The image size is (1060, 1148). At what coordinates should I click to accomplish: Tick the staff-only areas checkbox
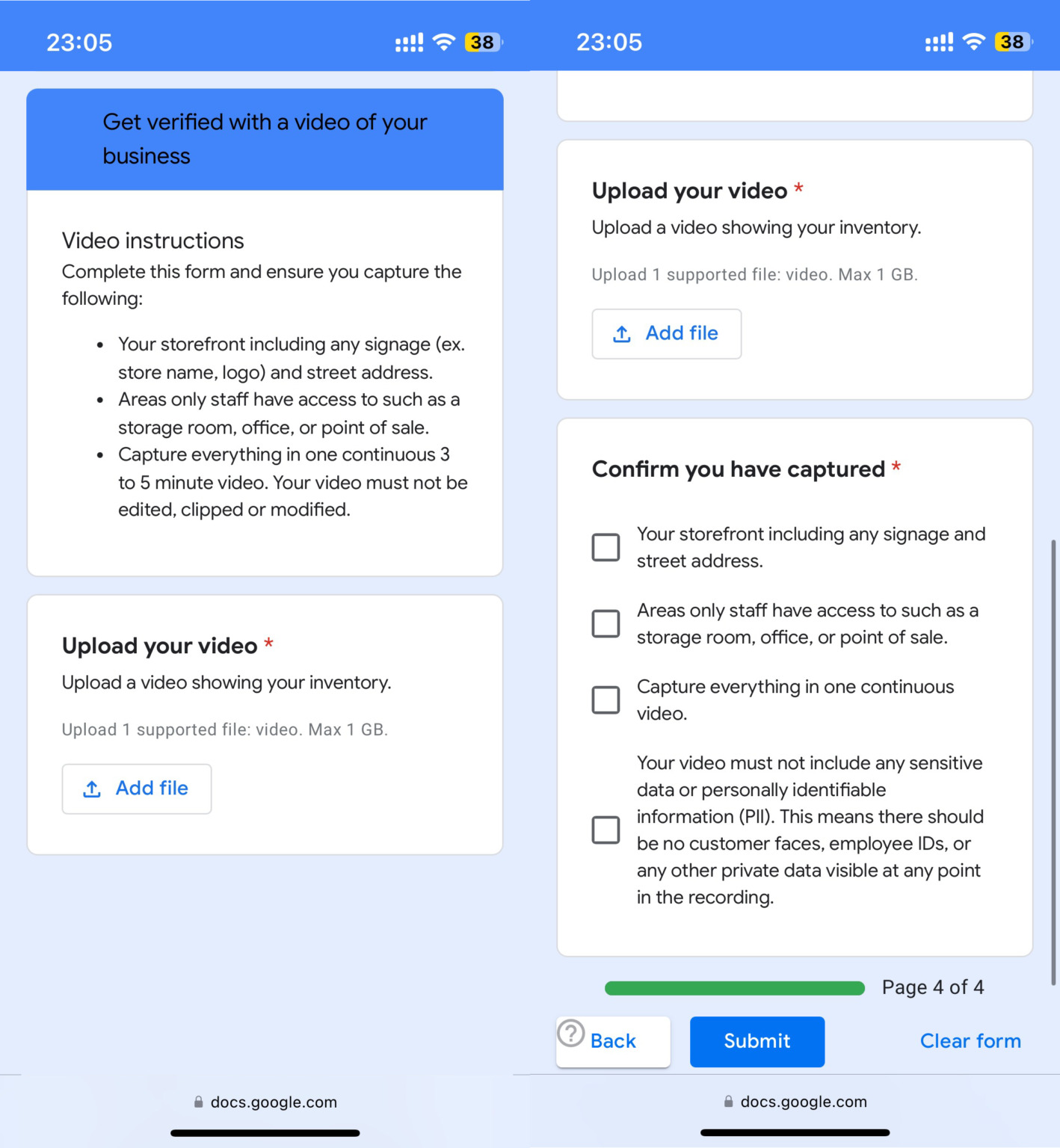tap(606, 623)
